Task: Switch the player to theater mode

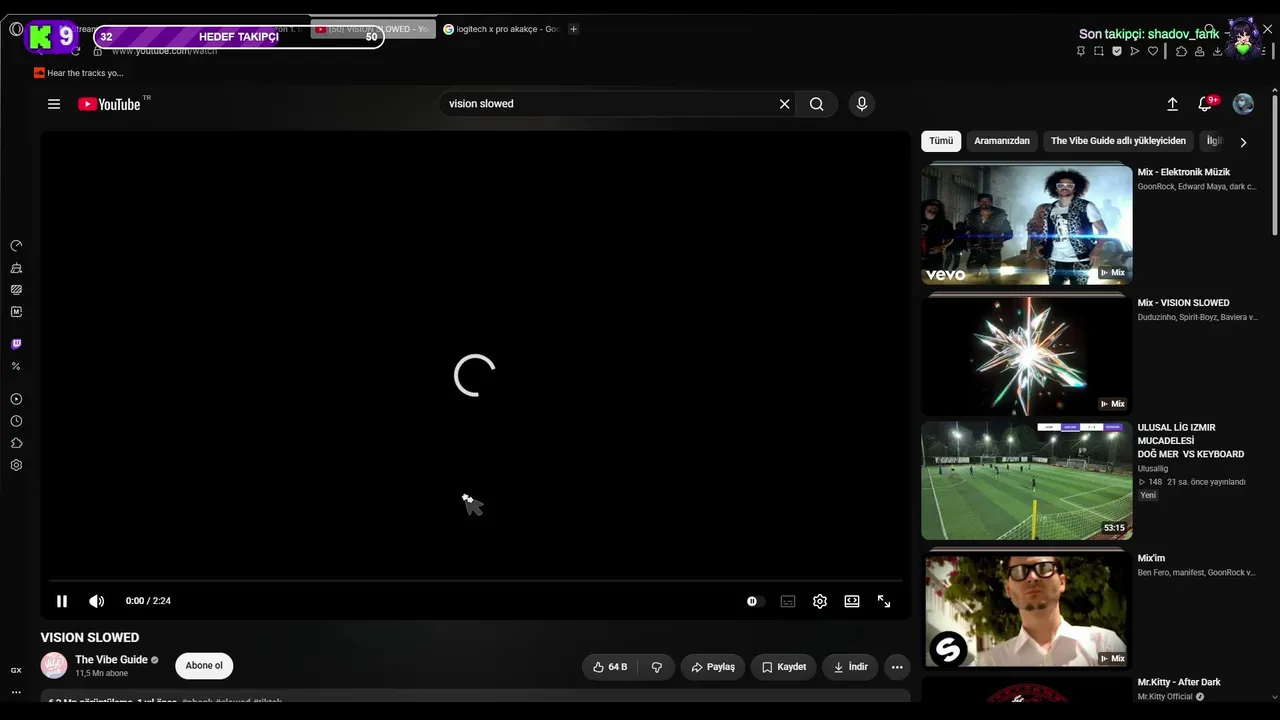Action: [852, 601]
